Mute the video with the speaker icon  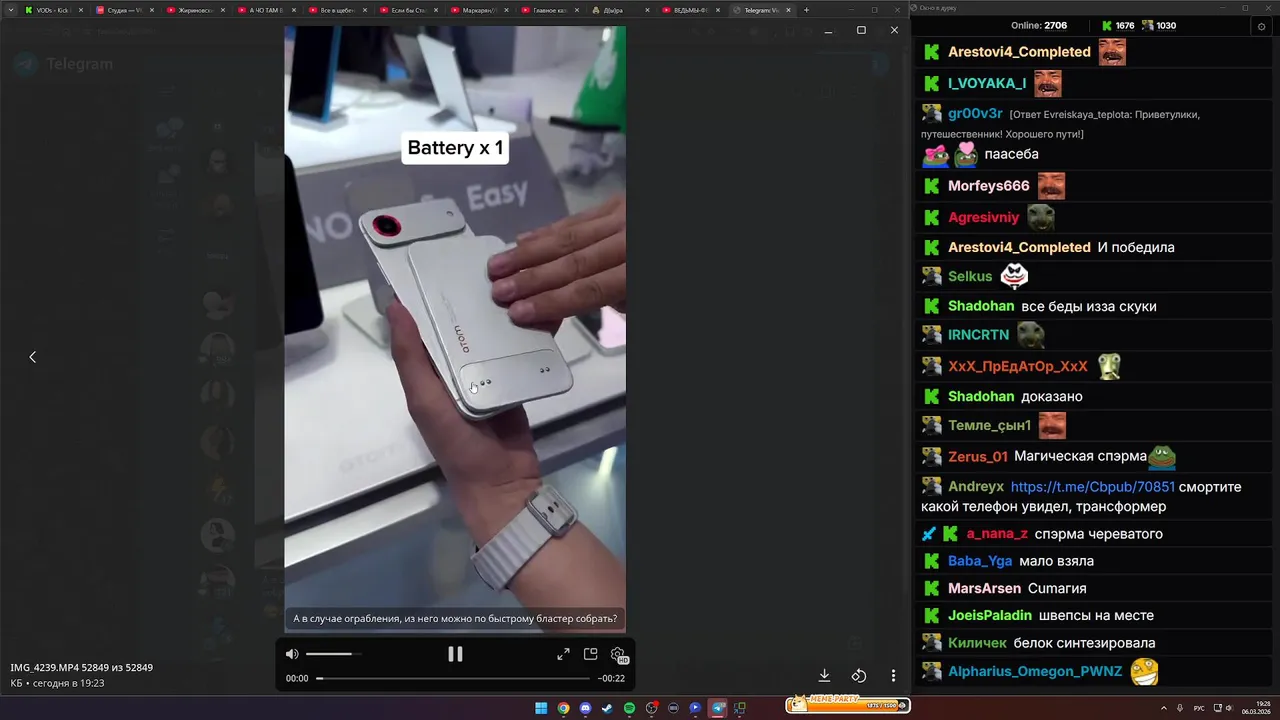292,654
